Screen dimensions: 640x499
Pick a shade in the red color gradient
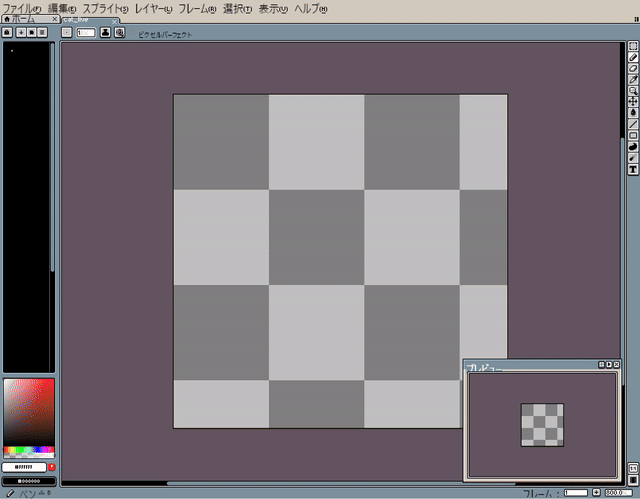(29, 412)
